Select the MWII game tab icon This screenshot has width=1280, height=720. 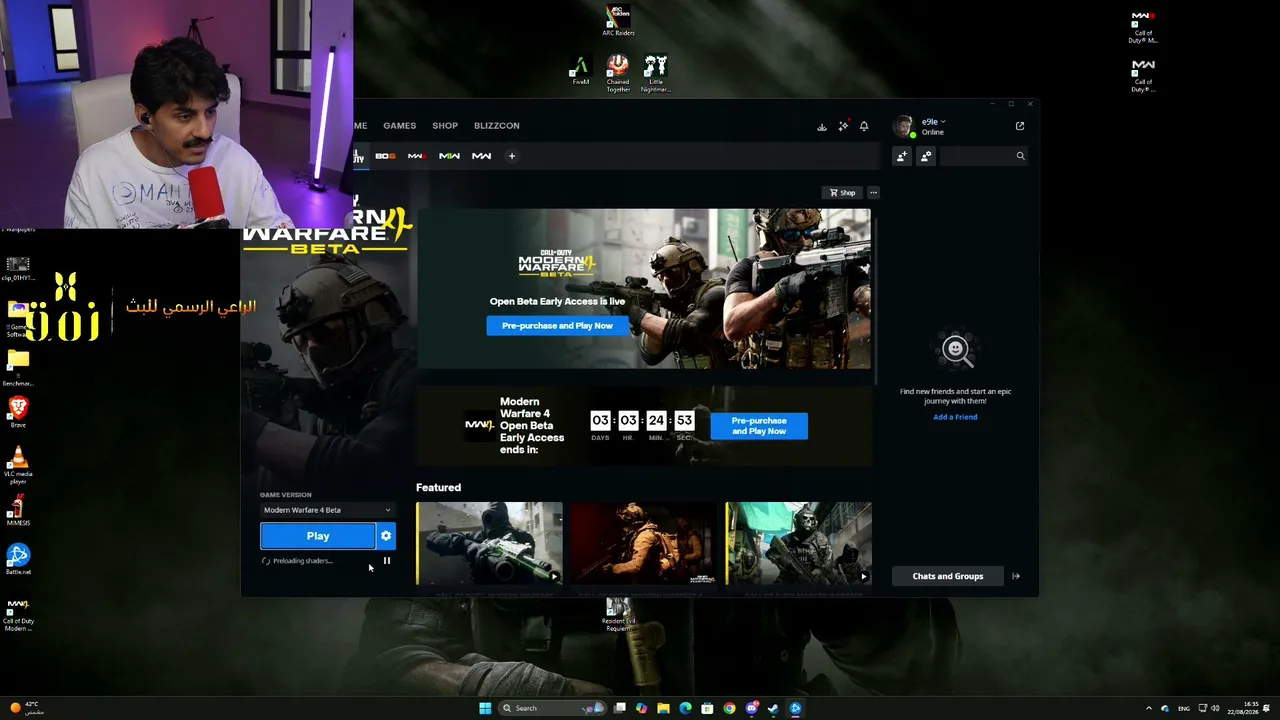pos(449,156)
